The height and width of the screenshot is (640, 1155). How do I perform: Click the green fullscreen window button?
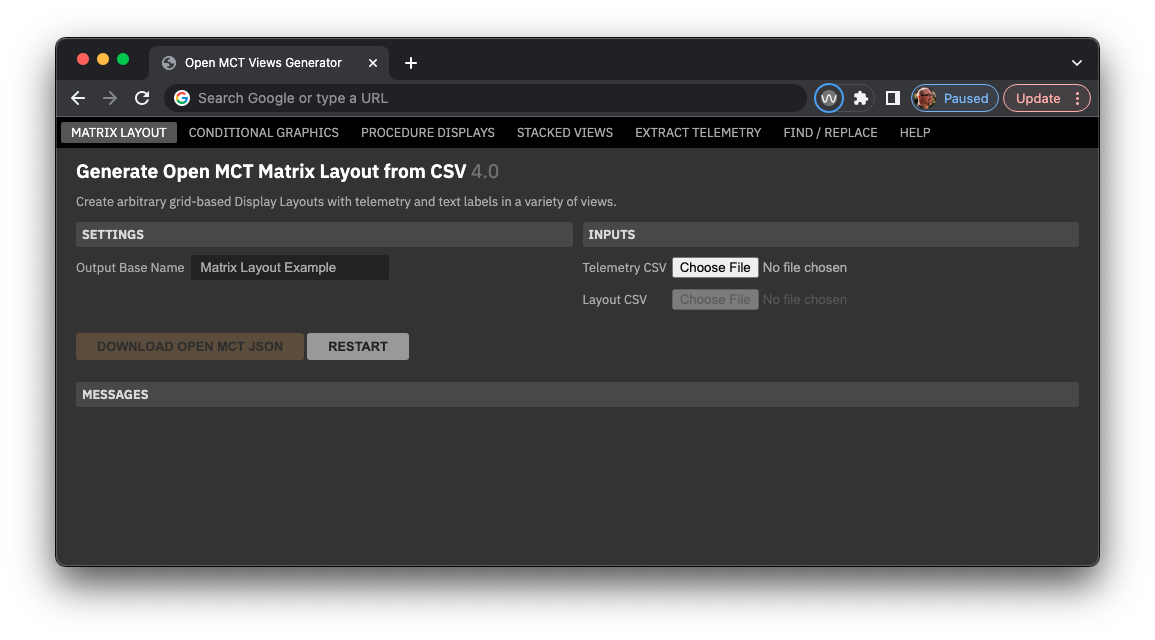[x=123, y=60]
